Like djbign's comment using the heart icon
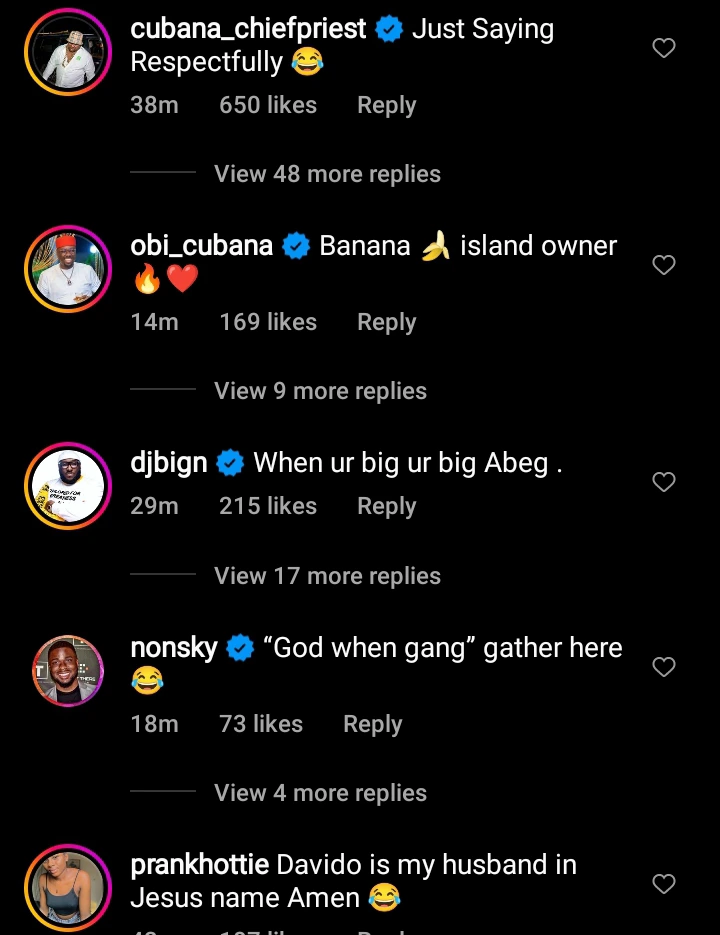The width and height of the screenshot is (720, 935). tap(664, 482)
